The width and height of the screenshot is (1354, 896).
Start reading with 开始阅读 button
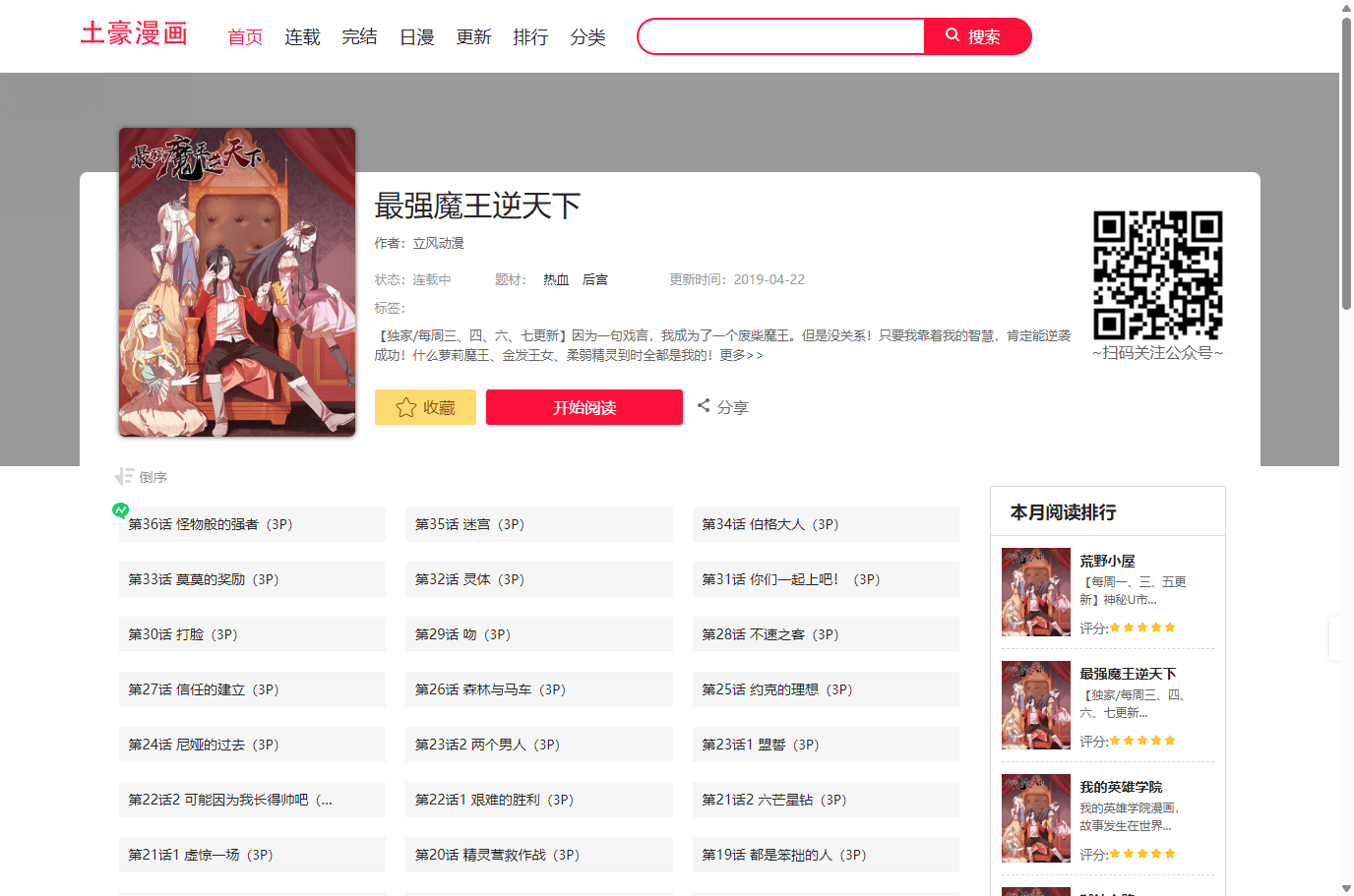(x=585, y=407)
